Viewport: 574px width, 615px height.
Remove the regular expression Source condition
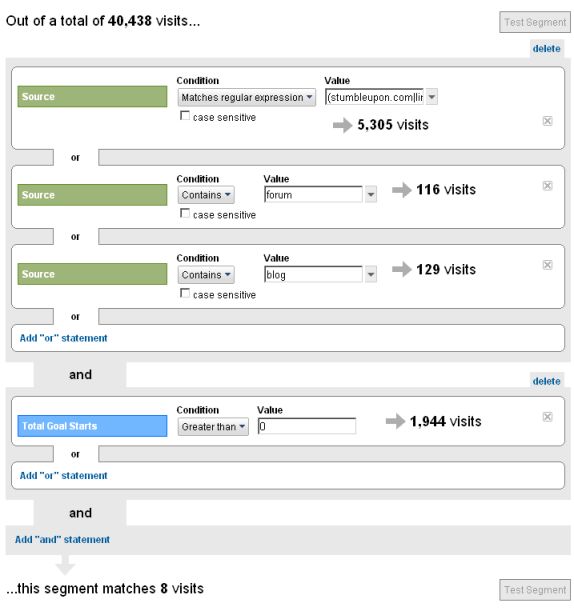pos(547,121)
